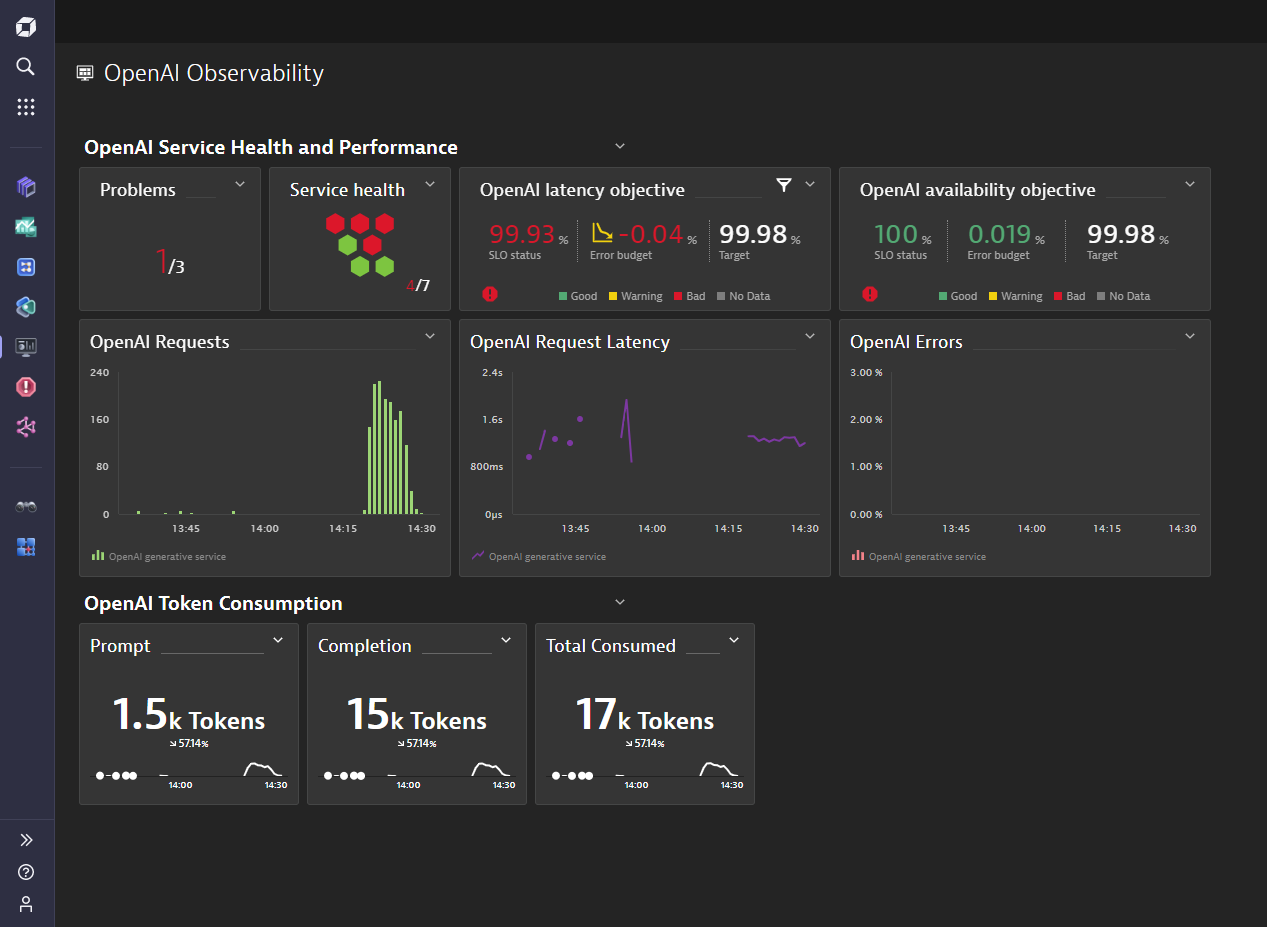Open the OpenAI Requests tile options menu
The width and height of the screenshot is (1267, 927).
430,336
